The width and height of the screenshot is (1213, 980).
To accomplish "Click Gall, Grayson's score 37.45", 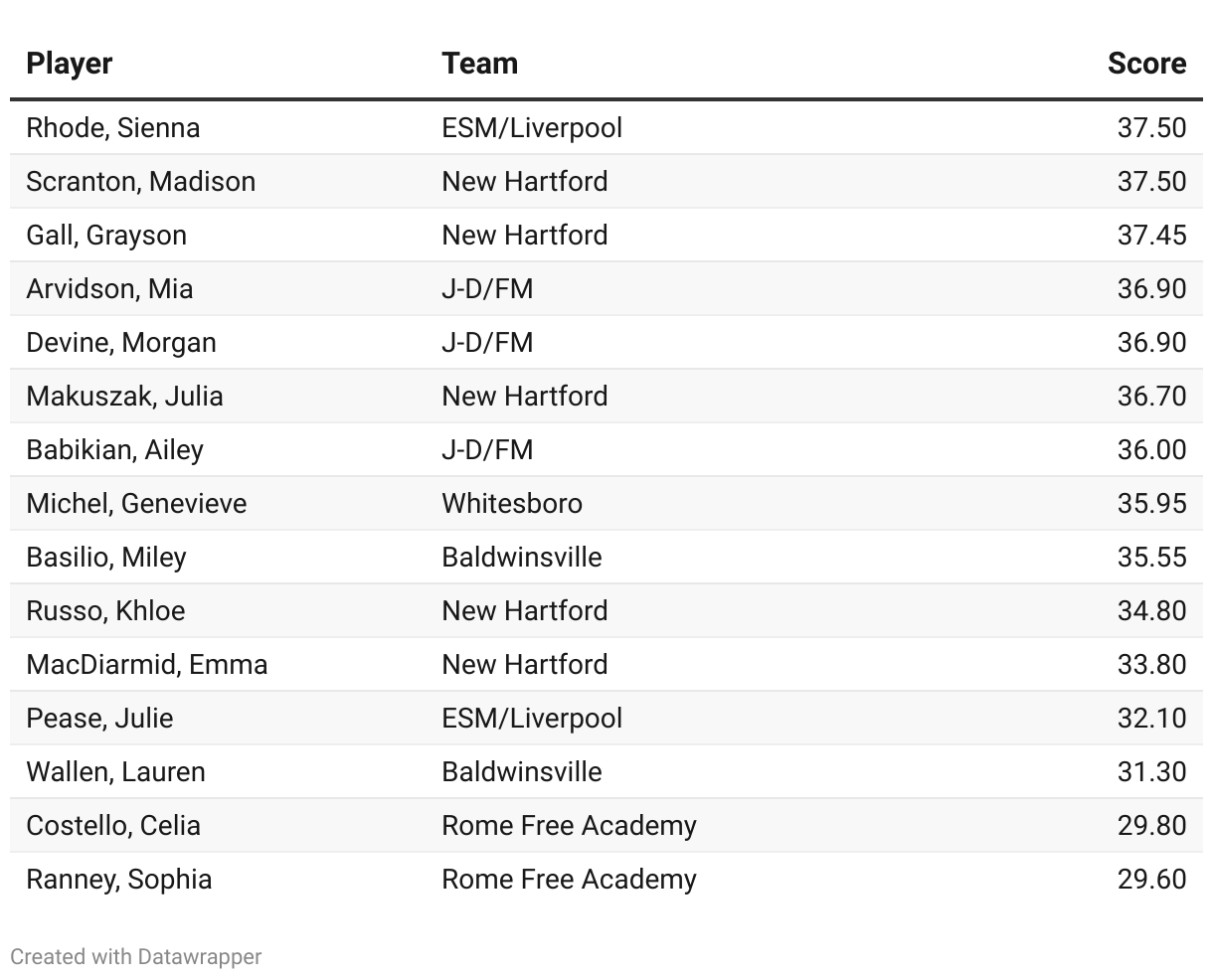I will click(x=1151, y=235).
